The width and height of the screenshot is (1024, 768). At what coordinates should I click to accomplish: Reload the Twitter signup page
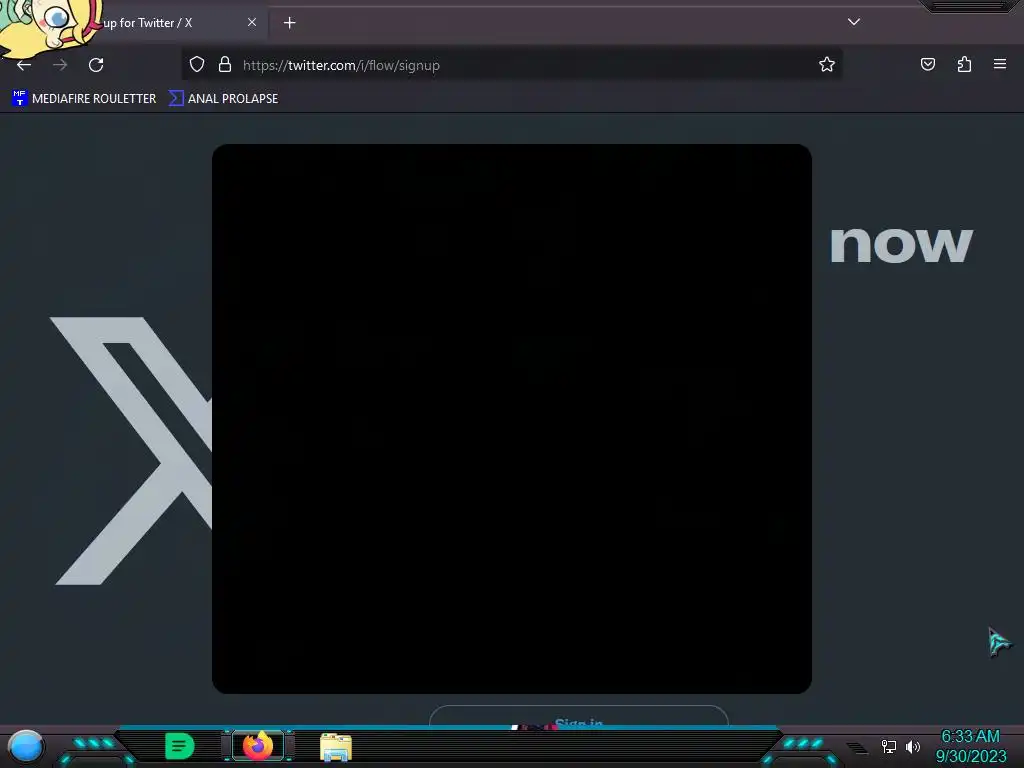point(96,65)
